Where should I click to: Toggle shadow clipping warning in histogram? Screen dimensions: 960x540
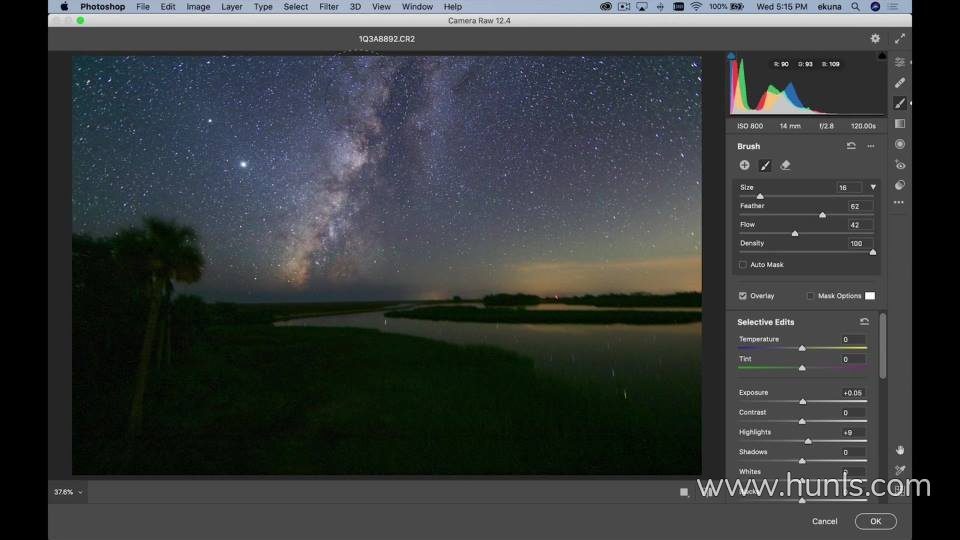coord(731,56)
